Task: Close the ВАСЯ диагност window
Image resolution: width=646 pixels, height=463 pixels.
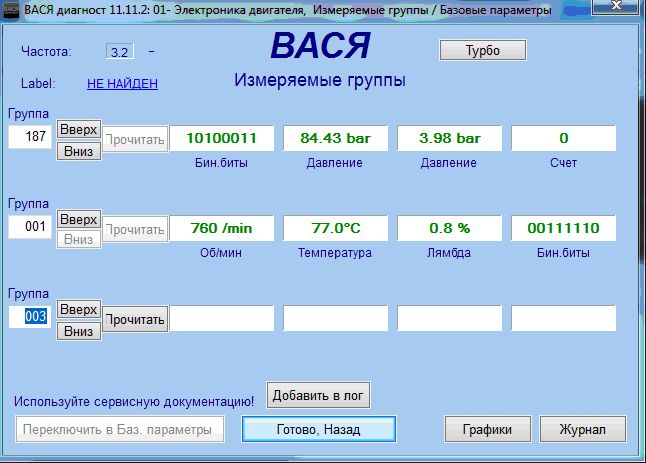Action: point(616,6)
